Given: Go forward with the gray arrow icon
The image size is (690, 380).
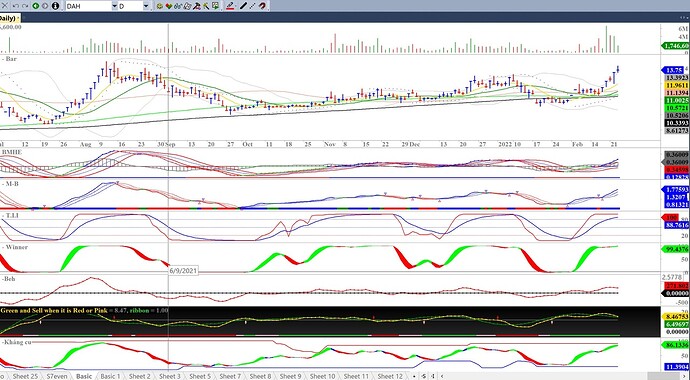Looking at the screenshot, I should [45, 6].
